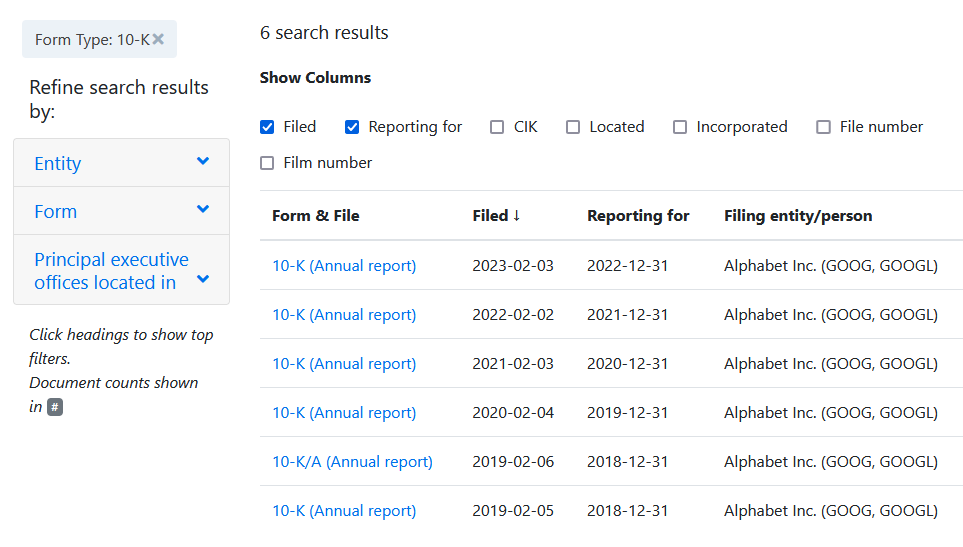Screen dimensions: 963x547
Task: Uncheck the Reporting for column checkbox
Action: click(x=352, y=127)
